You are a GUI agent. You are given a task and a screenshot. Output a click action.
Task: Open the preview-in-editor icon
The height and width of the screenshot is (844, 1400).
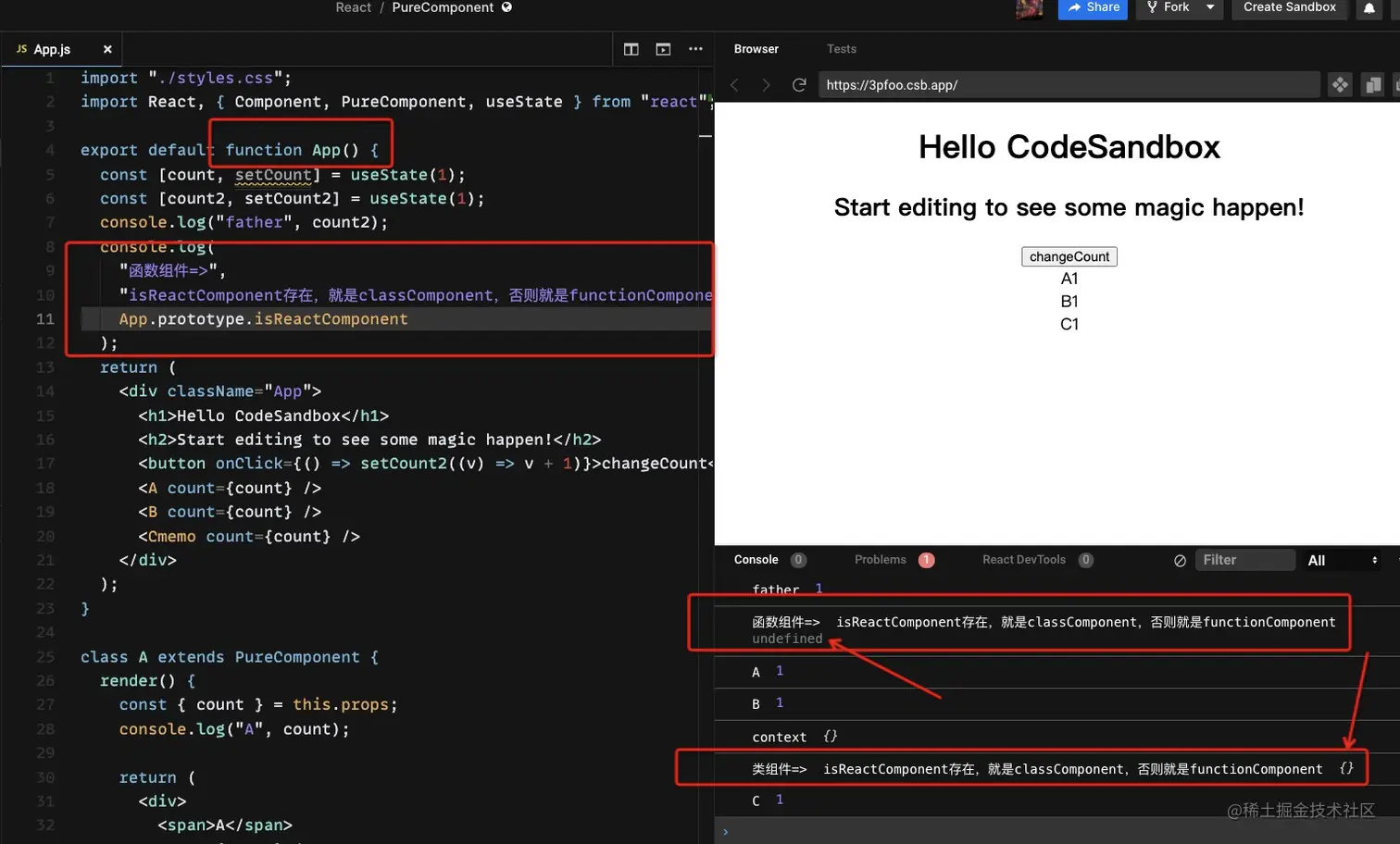click(663, 49)
